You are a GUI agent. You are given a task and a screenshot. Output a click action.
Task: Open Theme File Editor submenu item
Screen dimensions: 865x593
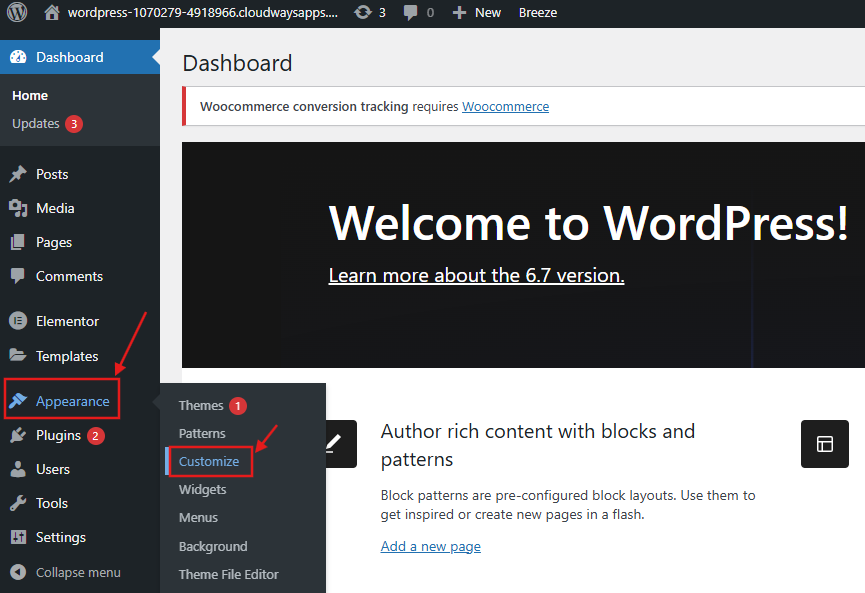pos(228,574)
